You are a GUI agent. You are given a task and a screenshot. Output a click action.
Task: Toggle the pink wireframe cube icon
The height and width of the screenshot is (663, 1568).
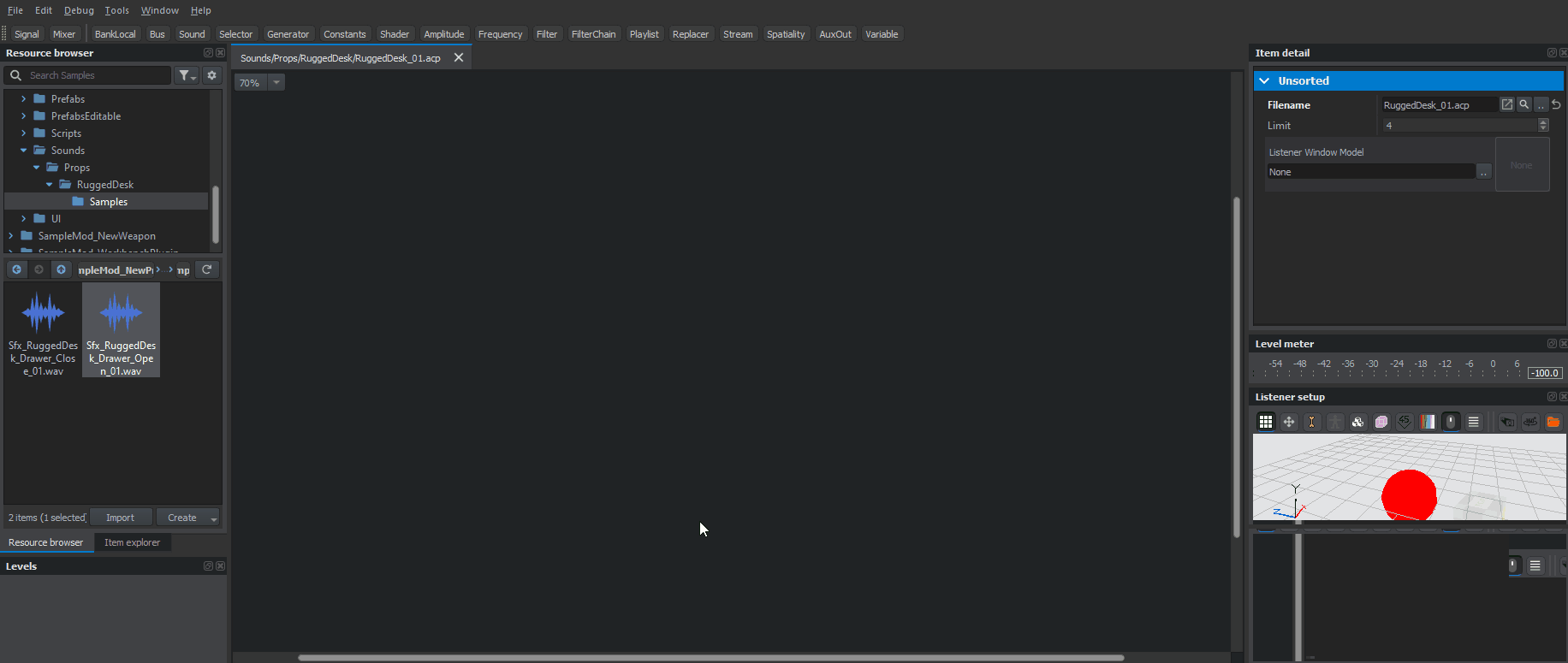point(1381,422)
